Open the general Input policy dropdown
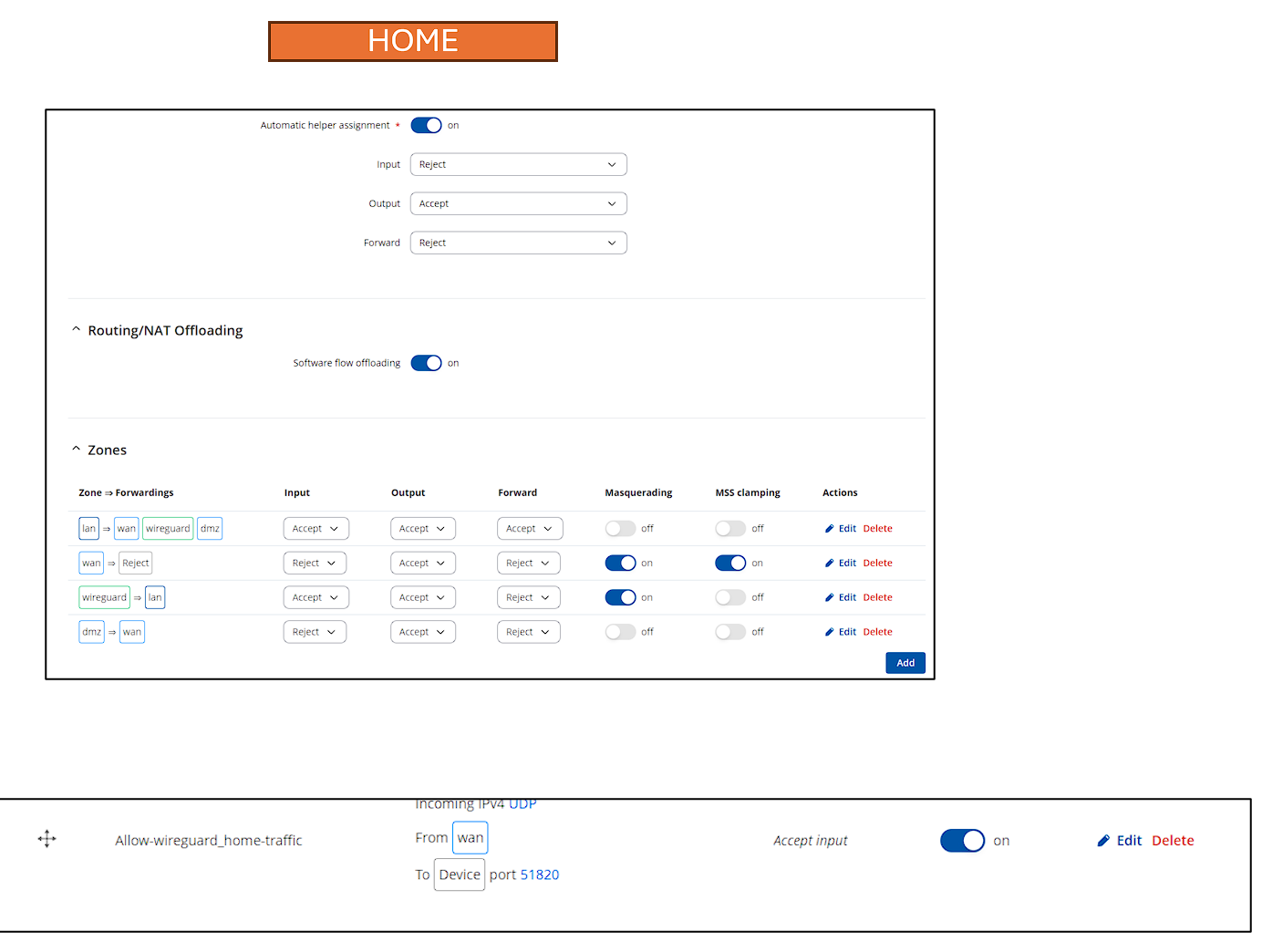Screen dimensions: 1262x952 pos(518,164)
